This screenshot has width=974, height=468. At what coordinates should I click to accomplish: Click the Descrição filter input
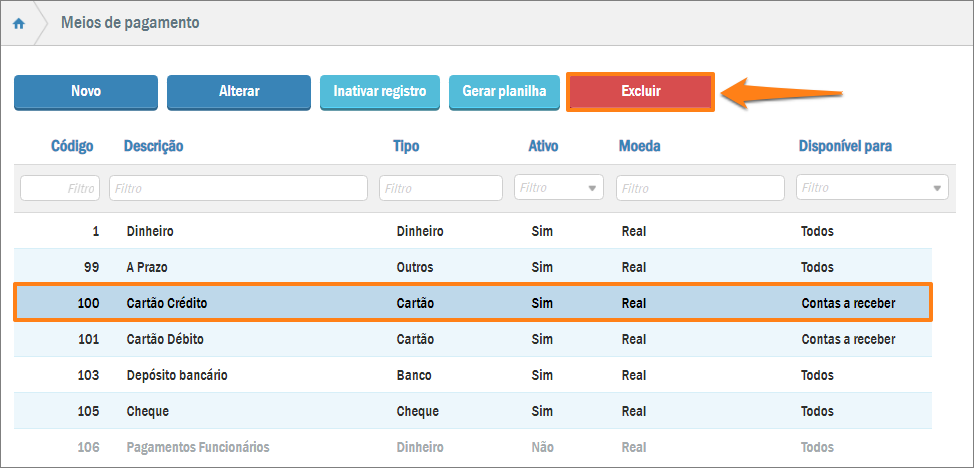click(x=238, y=188)
